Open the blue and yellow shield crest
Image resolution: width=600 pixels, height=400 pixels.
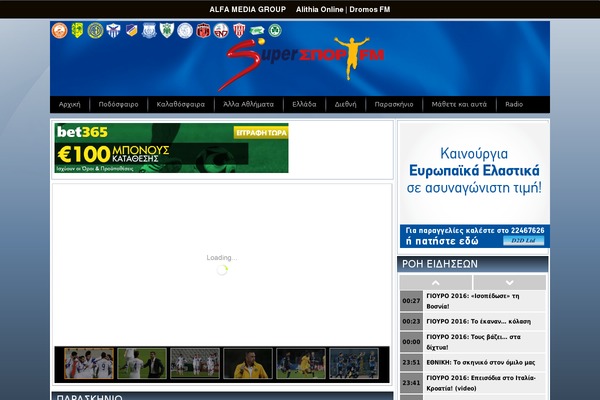point(131,30)
